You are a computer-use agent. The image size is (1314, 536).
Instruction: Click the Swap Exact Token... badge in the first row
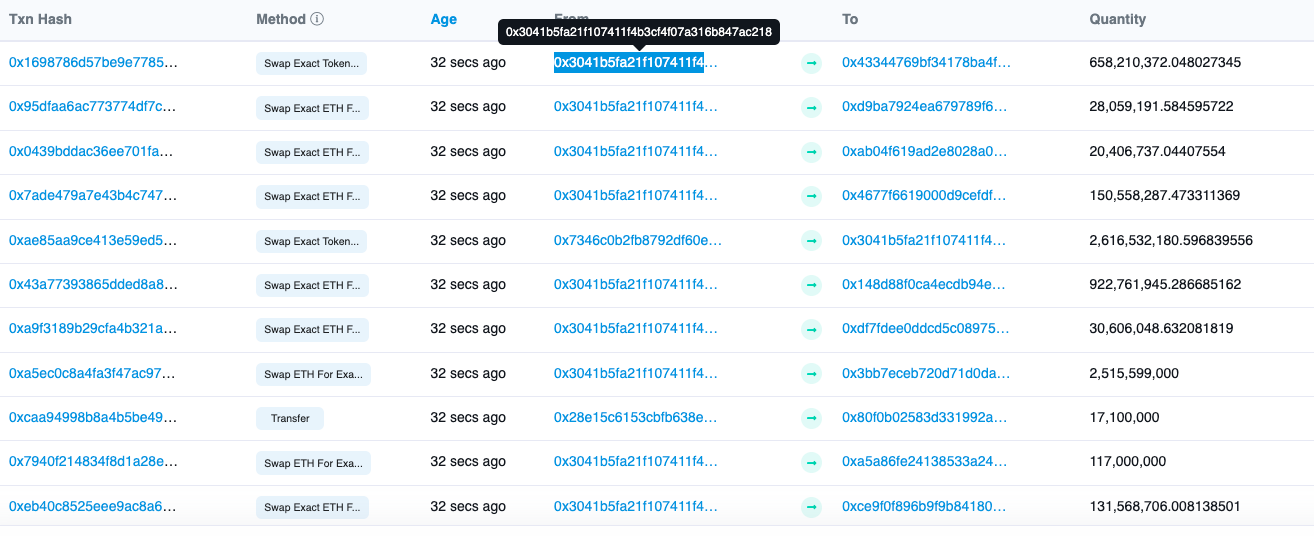(x=312, y=63)
